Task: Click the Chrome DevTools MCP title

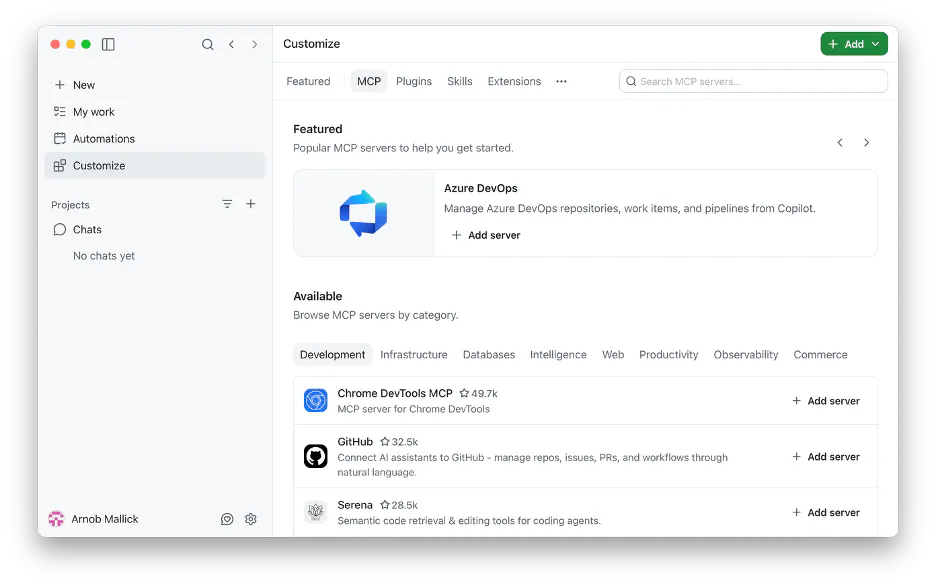Action: [395, 393]
